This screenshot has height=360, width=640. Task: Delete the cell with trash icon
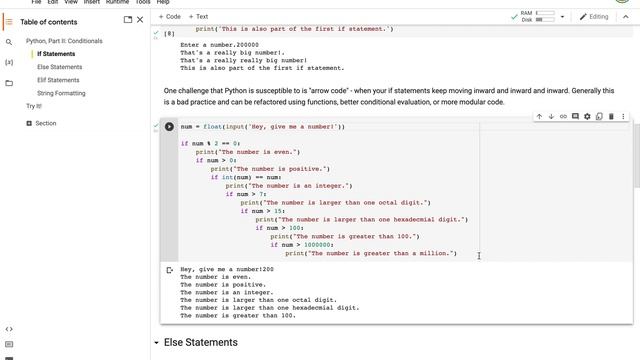click(x=611, y=116)
